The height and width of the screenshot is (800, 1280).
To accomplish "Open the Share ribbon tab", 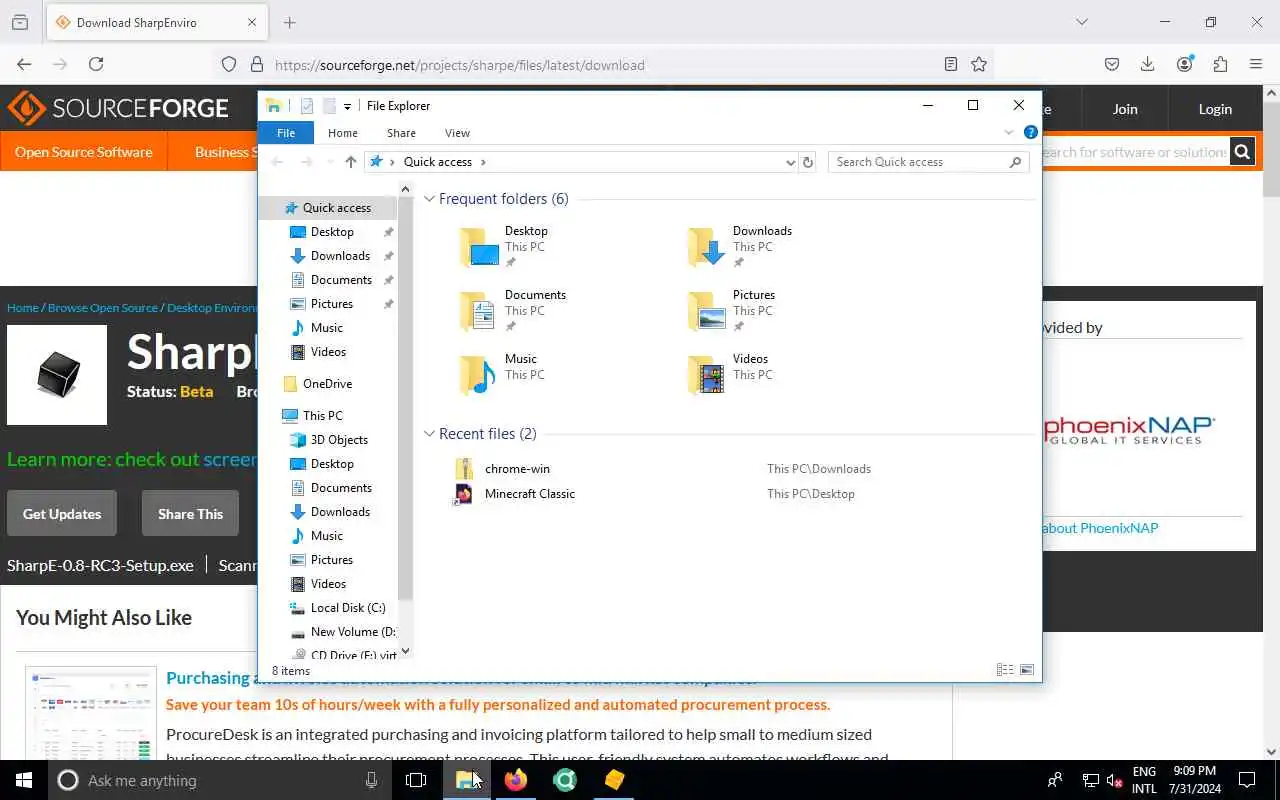I will [401, 133].
